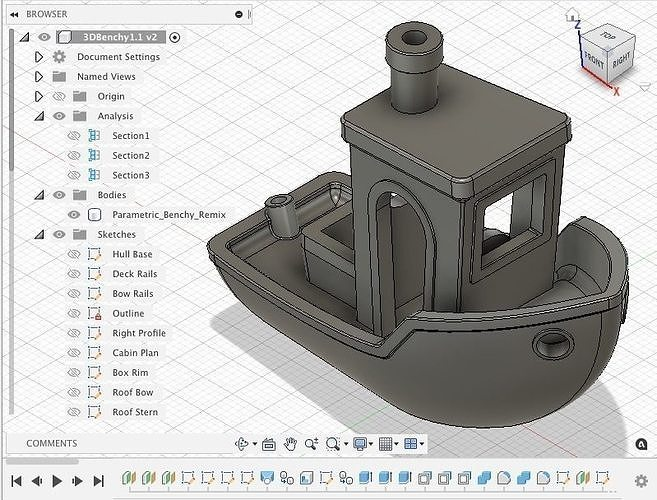Hide the Sketches folder
The height and width of the screenshot is (500, 657).
coord(59,234)
